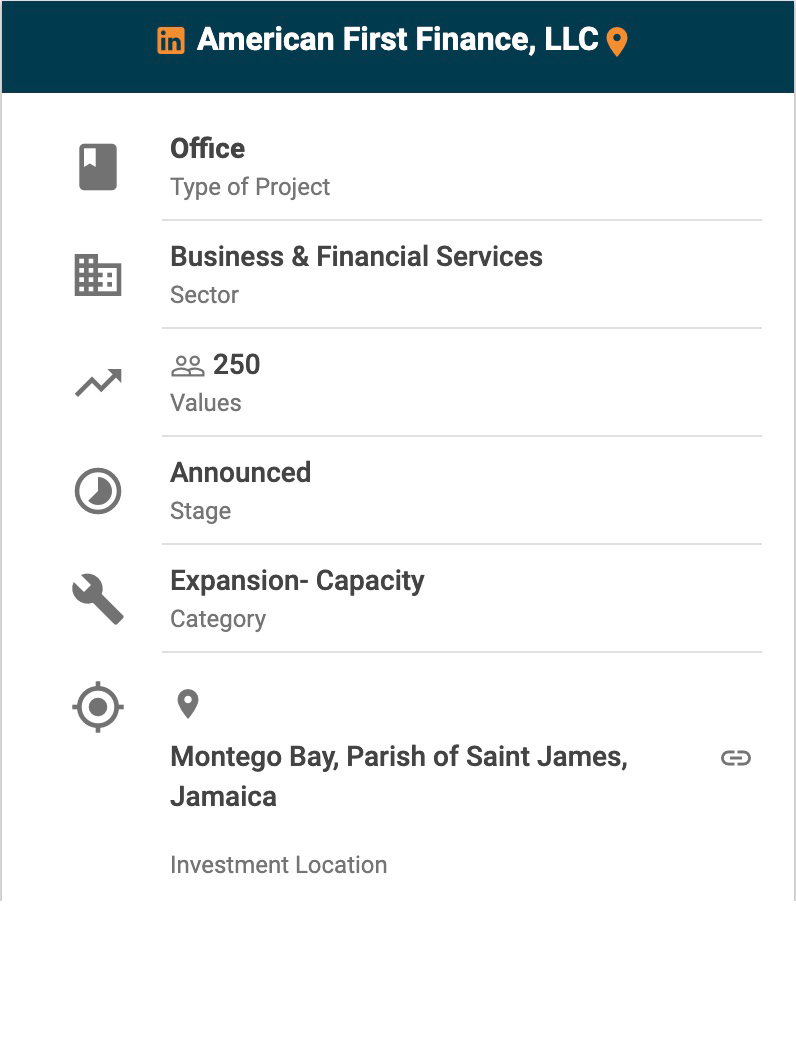Click the Investment Location label
Screen dimensions: 796x1050
278,865
